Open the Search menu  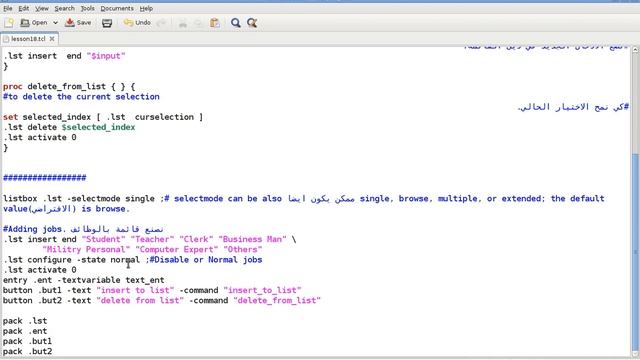coord(64,8)
